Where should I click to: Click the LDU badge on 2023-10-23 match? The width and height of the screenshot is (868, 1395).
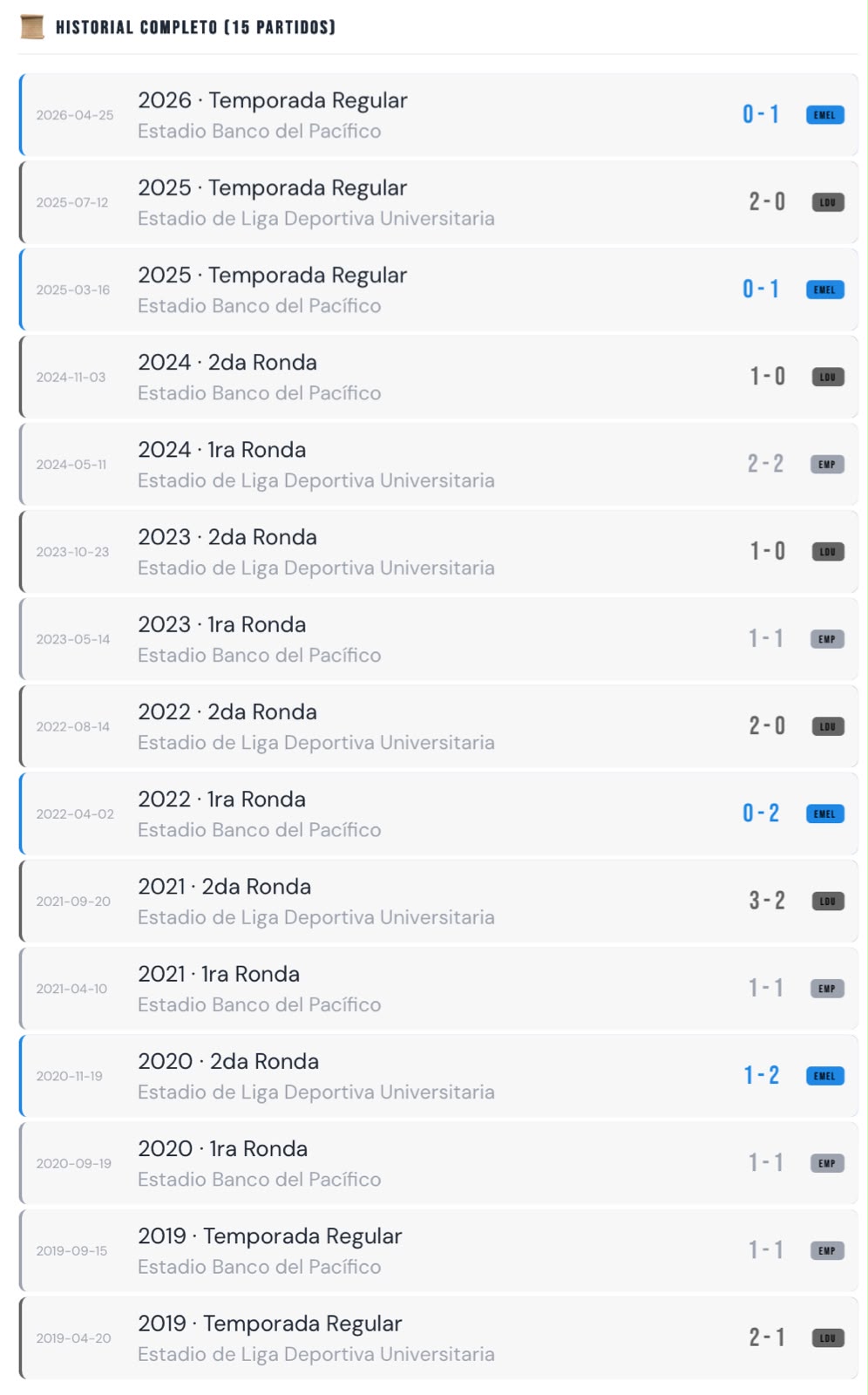tap(828, 552)
